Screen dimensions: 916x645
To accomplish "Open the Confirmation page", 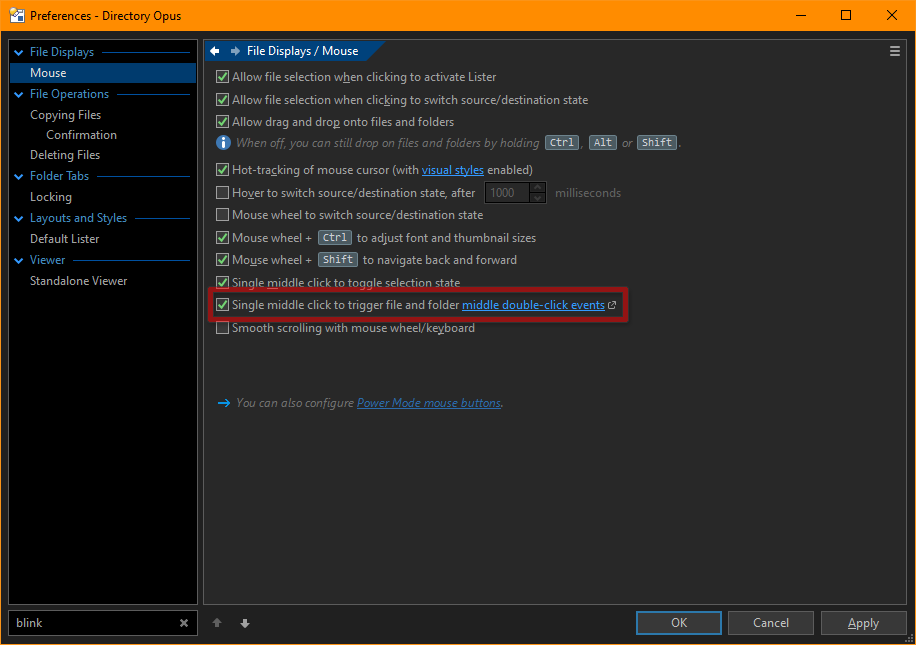I will pyautogui.click(x=82, y=135).
